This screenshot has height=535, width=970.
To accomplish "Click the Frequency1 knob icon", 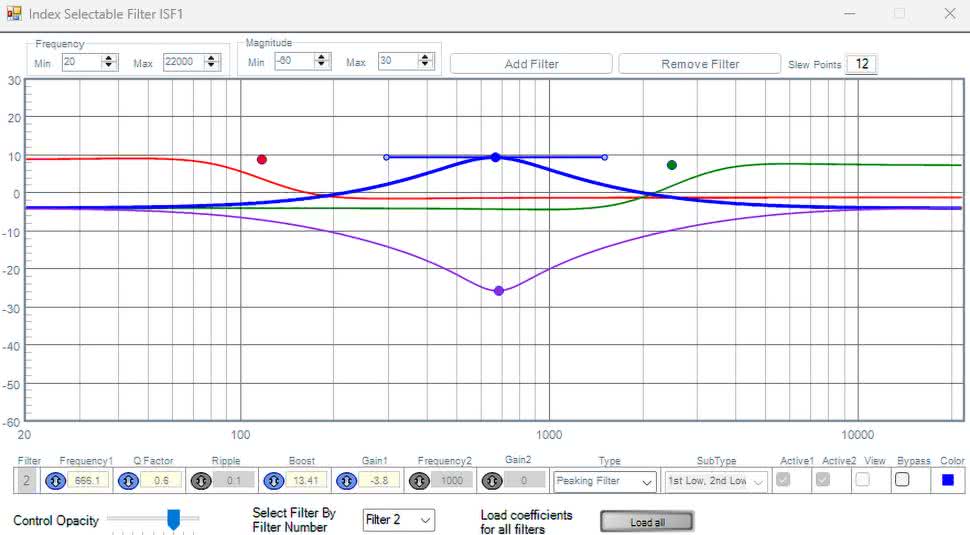I will 56,481.
